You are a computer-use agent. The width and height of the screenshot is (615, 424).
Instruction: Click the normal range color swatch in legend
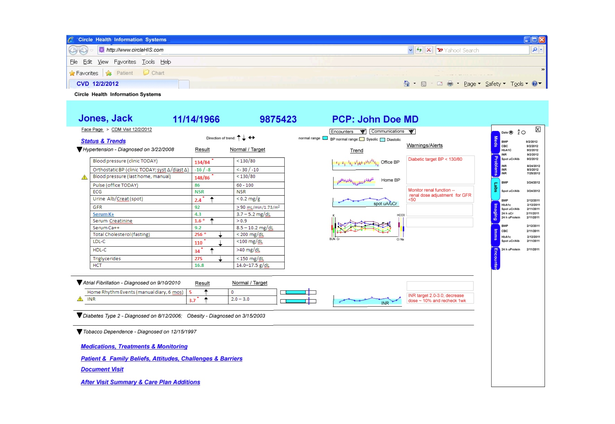pos(325,138)
